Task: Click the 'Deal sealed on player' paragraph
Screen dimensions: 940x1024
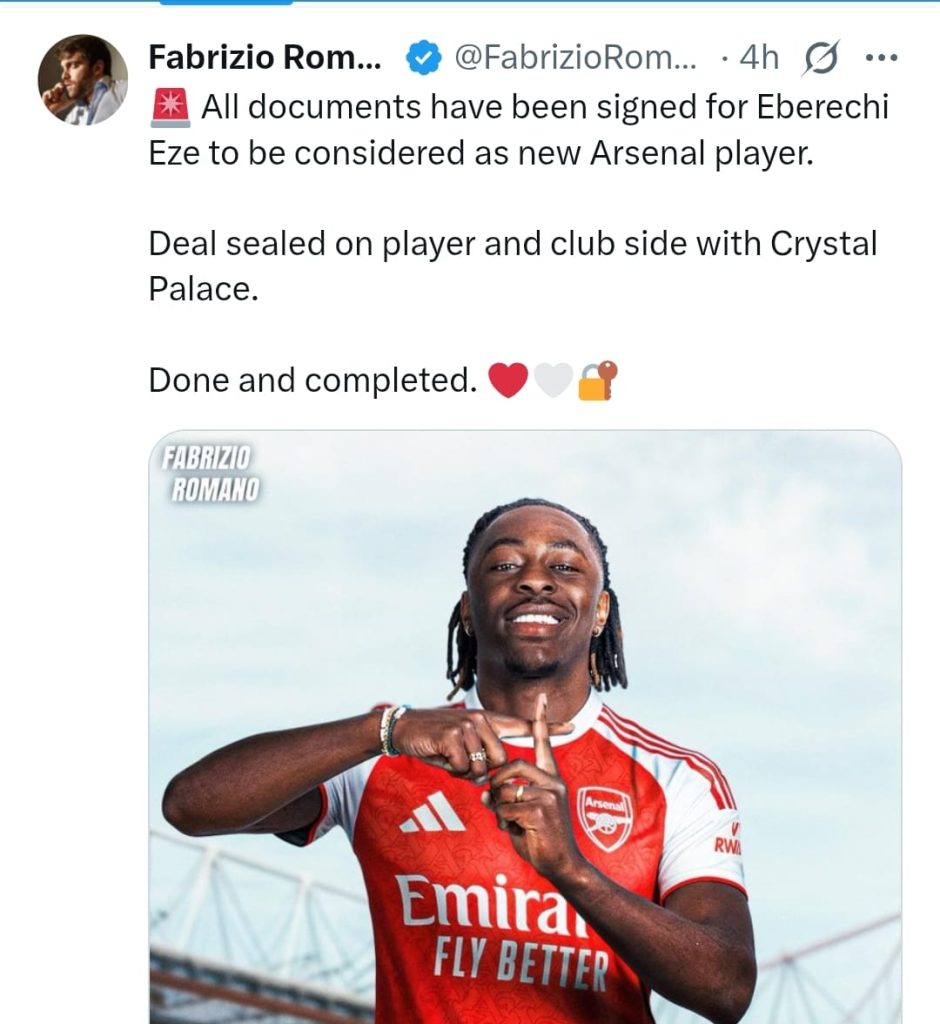Action: [513, 266]
